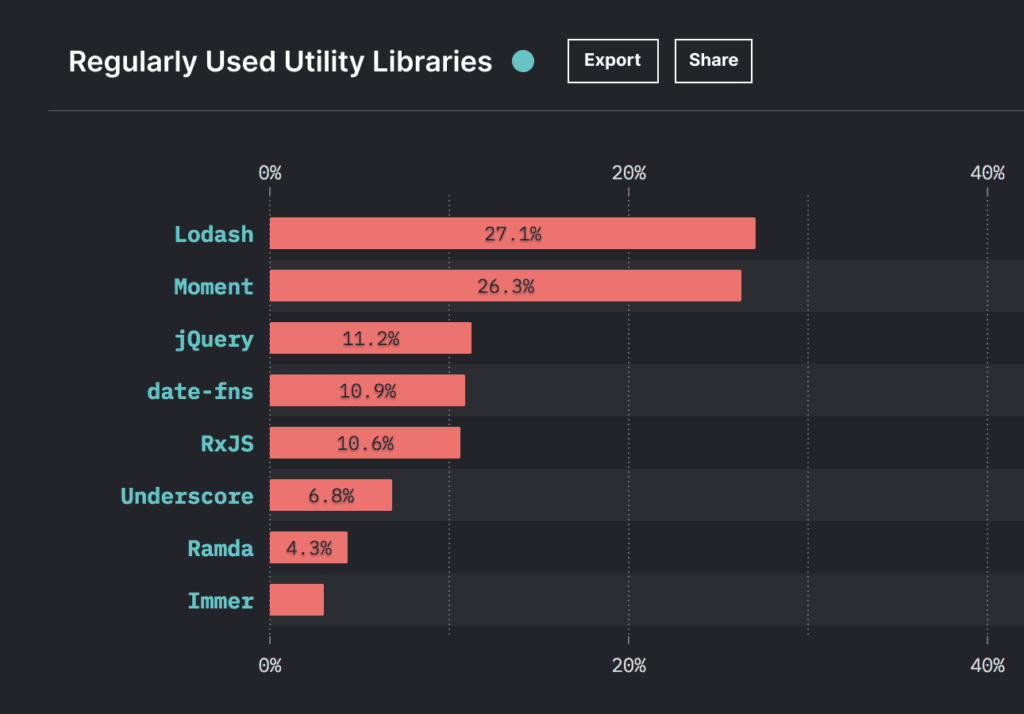Click the RxJS bar showing 10.6%
The width and height of the screenshot is (1024, 714).
363,443
